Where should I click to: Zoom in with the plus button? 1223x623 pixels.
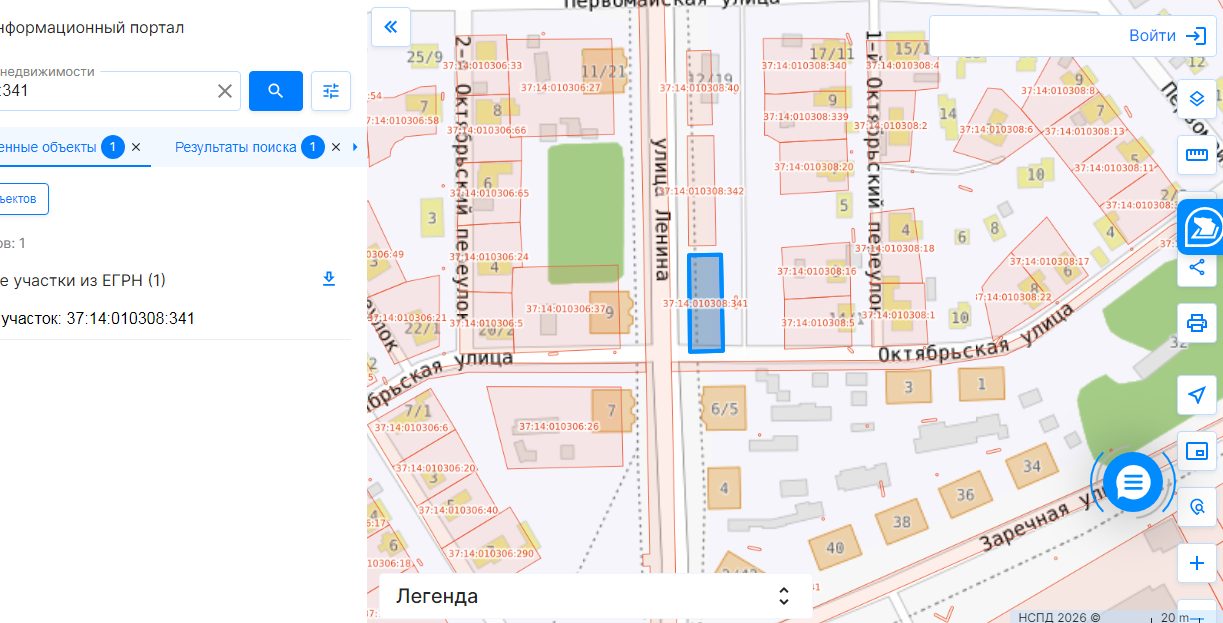click(1196, 563)
